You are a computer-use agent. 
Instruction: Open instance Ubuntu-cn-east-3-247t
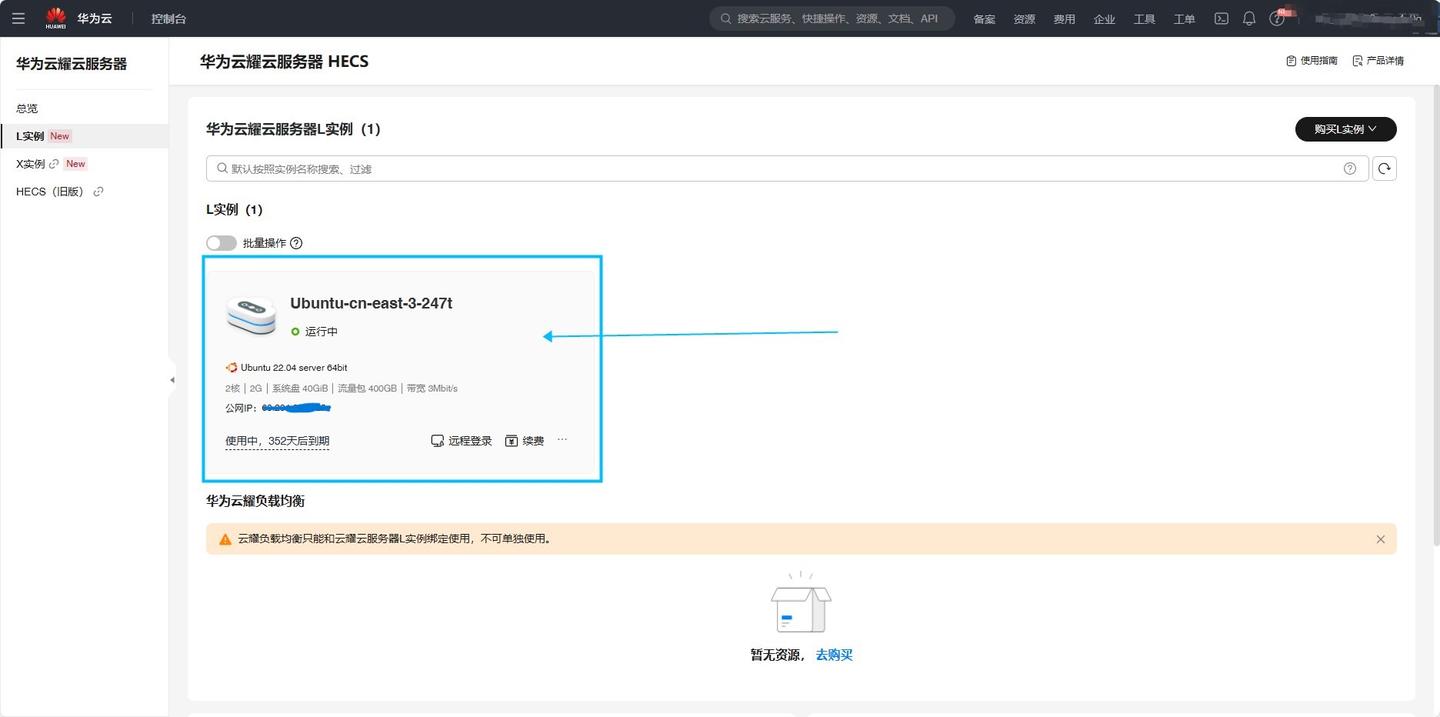(x=371, y=303)
